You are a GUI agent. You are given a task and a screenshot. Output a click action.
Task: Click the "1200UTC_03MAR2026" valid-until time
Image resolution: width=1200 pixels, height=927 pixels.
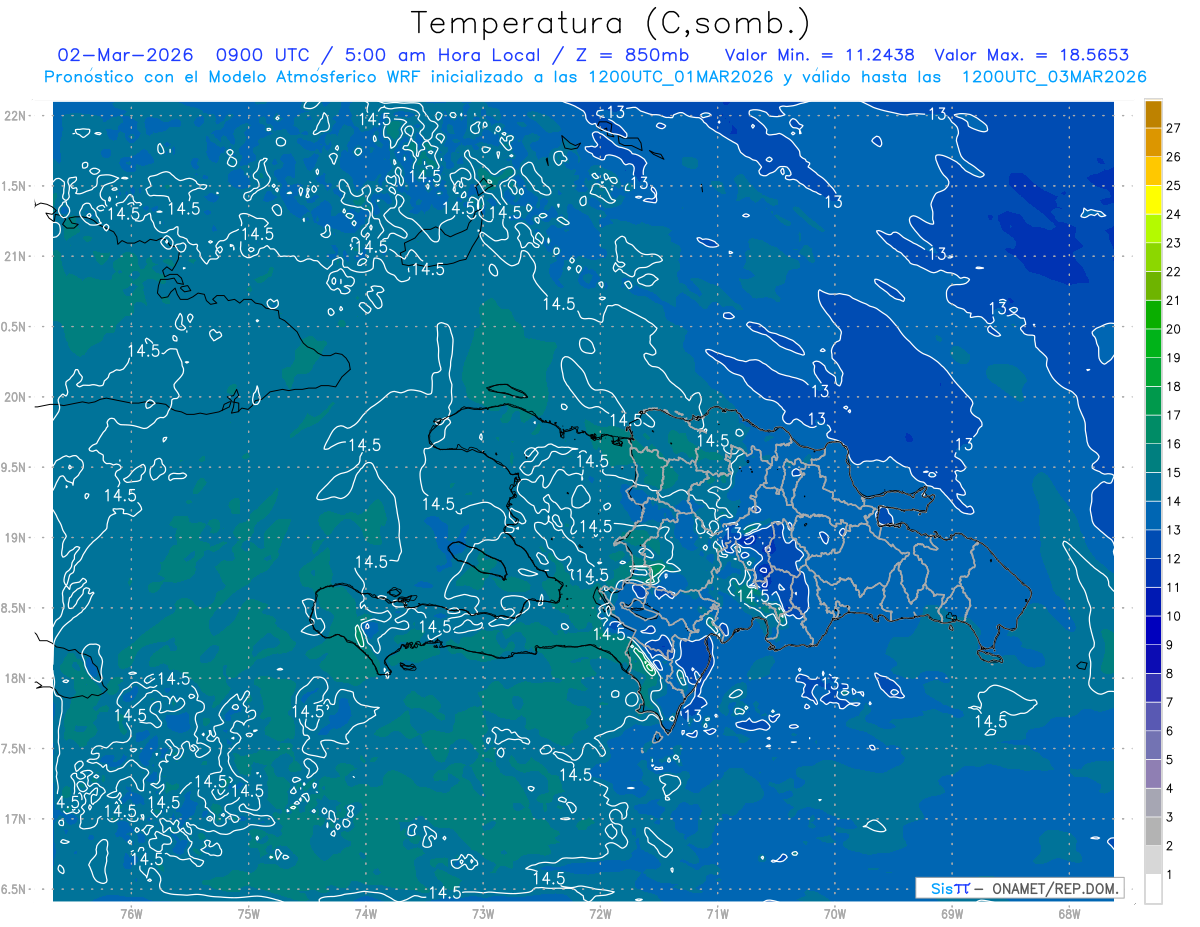(1053, 77)
